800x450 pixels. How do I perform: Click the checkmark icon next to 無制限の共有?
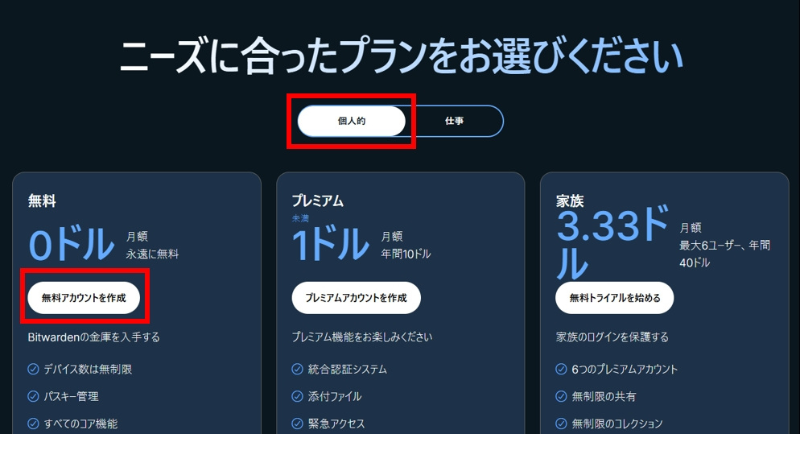(x=562, y=397)
